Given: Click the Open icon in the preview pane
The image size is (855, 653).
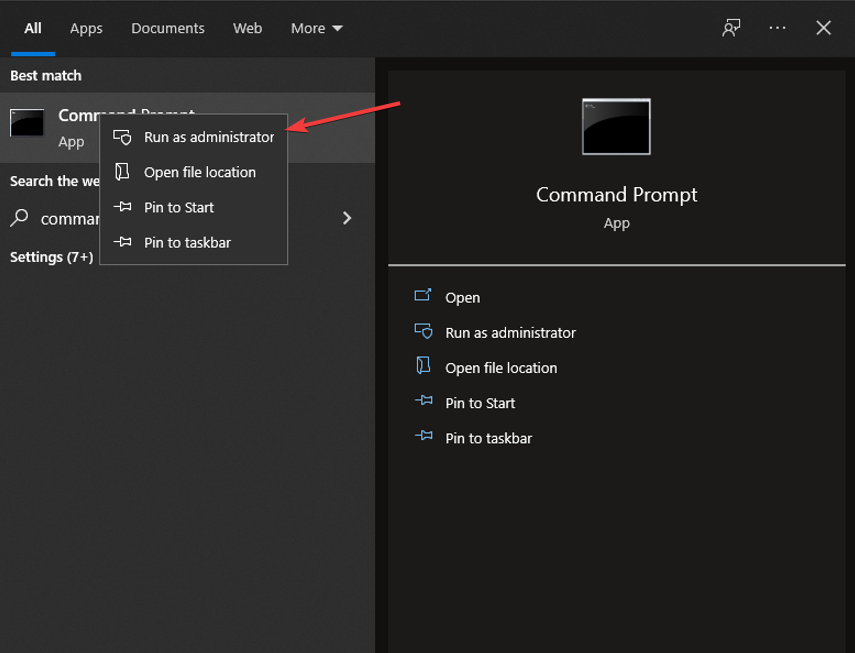Looking at the screenshot, I should pyautogui.click(x=423, y=297).
